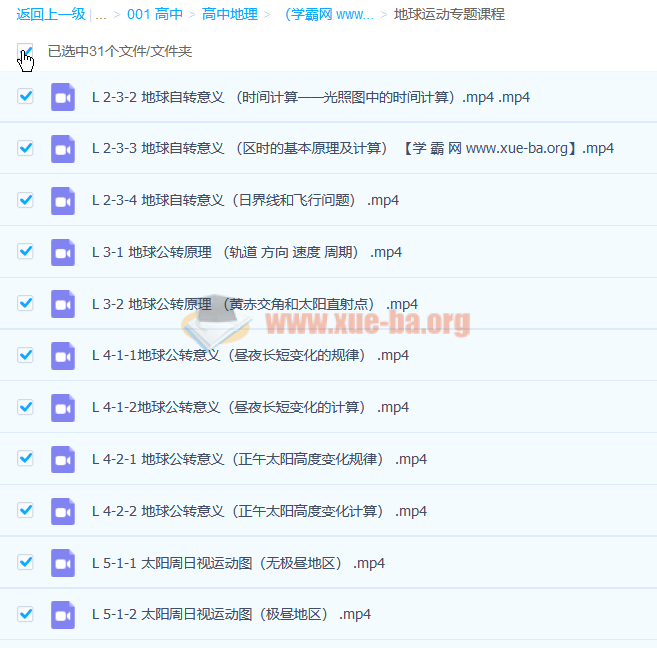Uncheck the L 4-2-2 正午太阳高度变化计算 checkbox
The height and width of the screenshot is (648, 657).
point(26,511)
